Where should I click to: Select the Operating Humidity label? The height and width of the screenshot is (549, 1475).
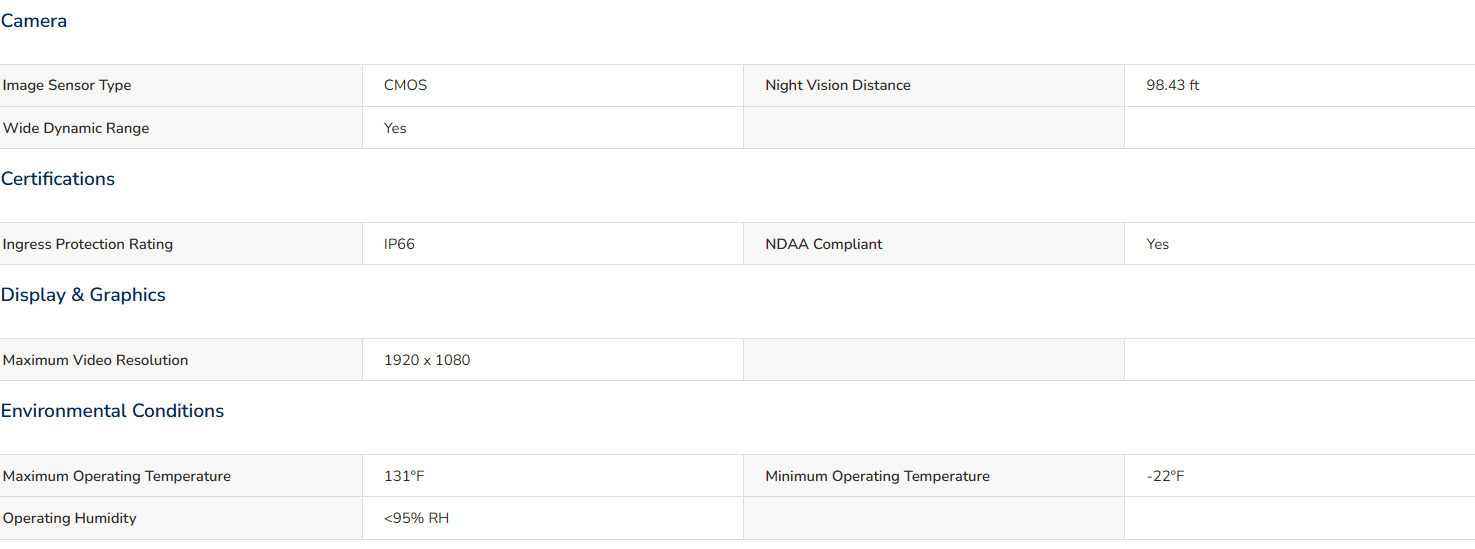tap(70, 518)
